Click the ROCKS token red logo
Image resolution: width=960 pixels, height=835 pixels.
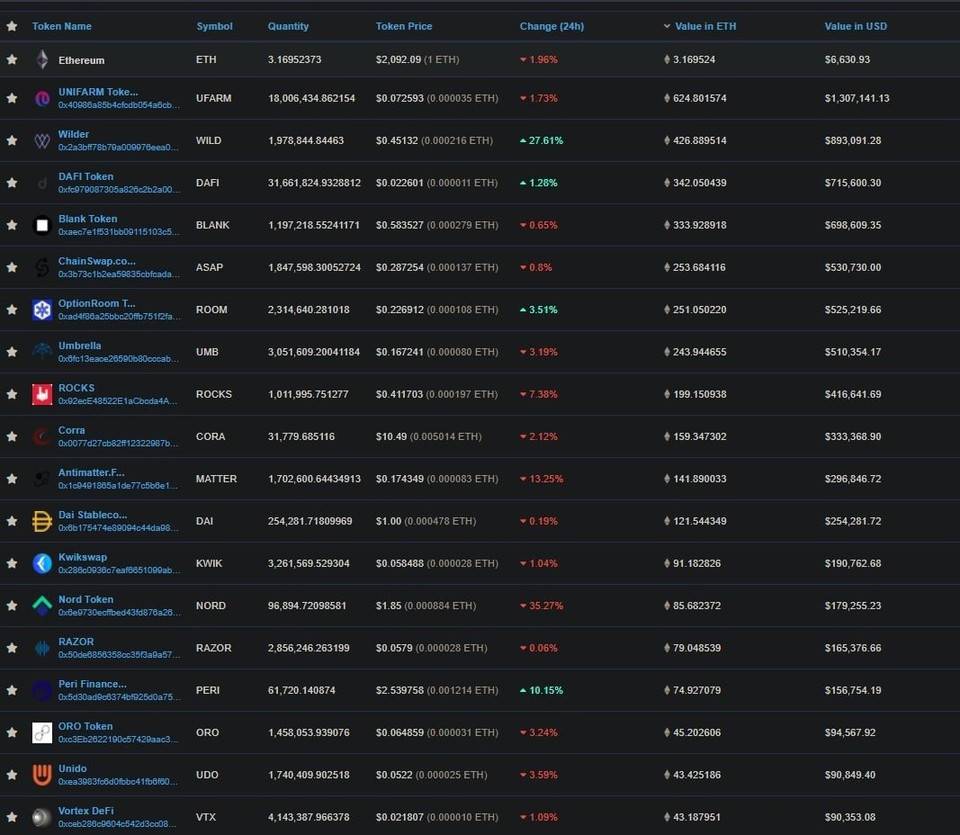click(42, 394)
